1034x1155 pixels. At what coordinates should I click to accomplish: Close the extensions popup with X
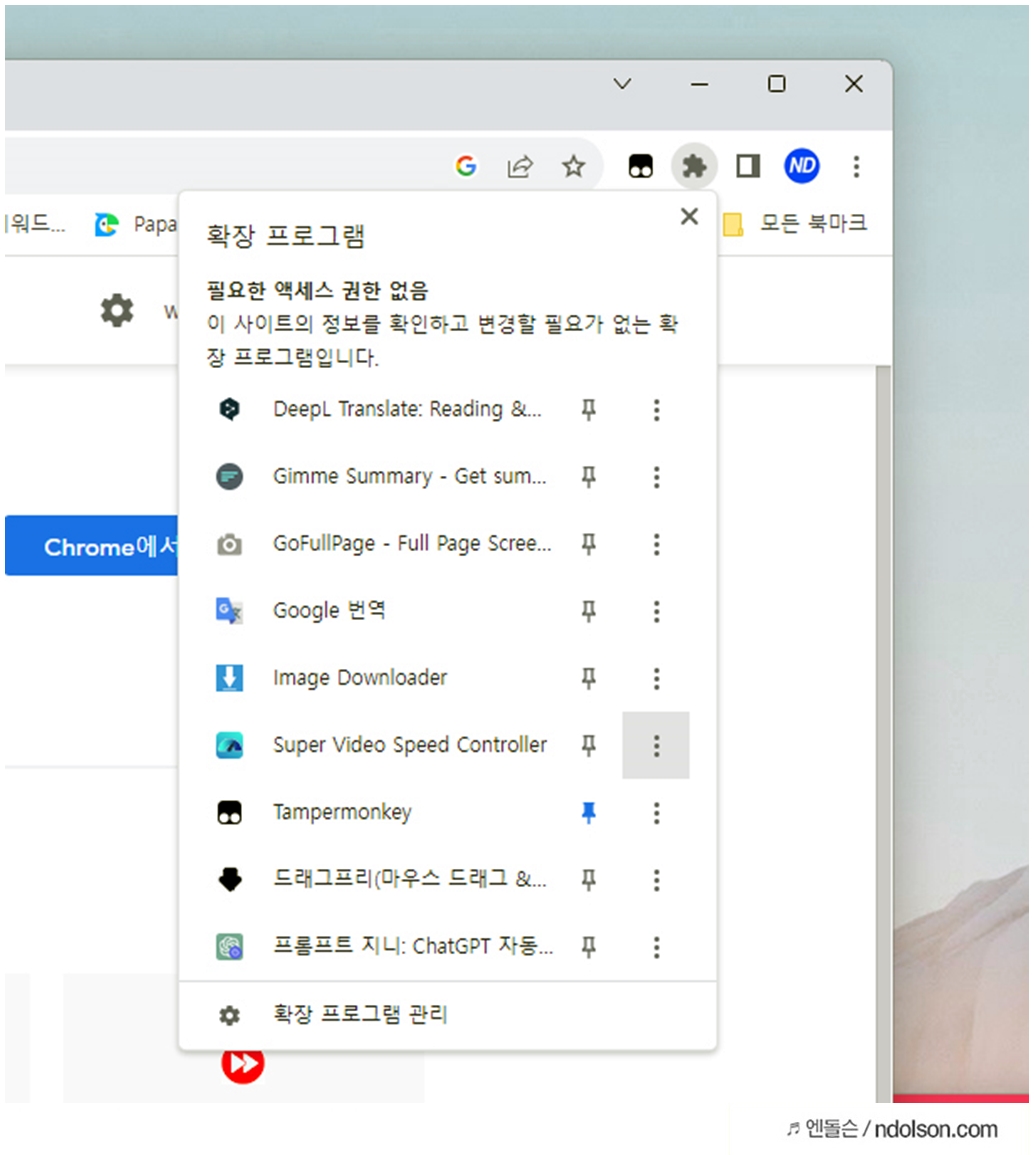[689, 216]
